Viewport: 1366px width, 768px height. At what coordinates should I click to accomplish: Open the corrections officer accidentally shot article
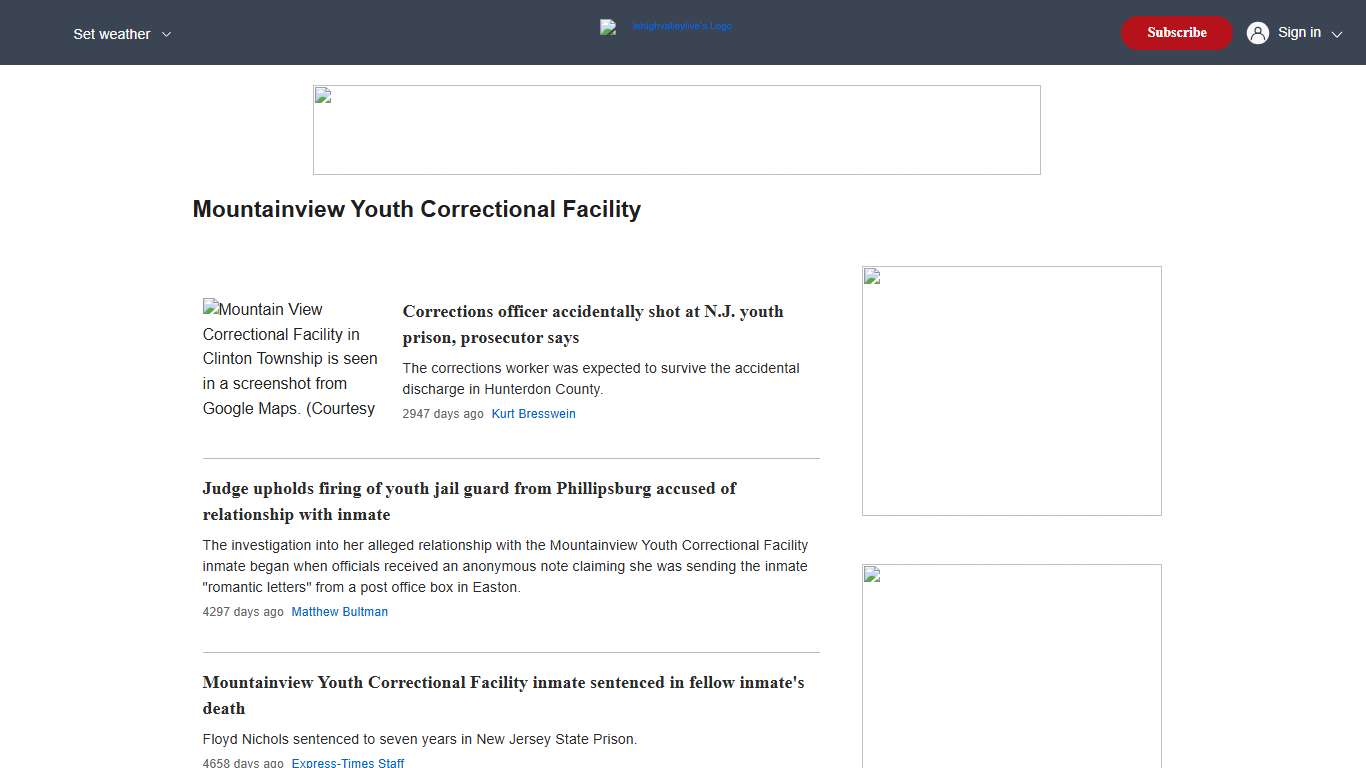pyautogui.click(x=593, y=324)
